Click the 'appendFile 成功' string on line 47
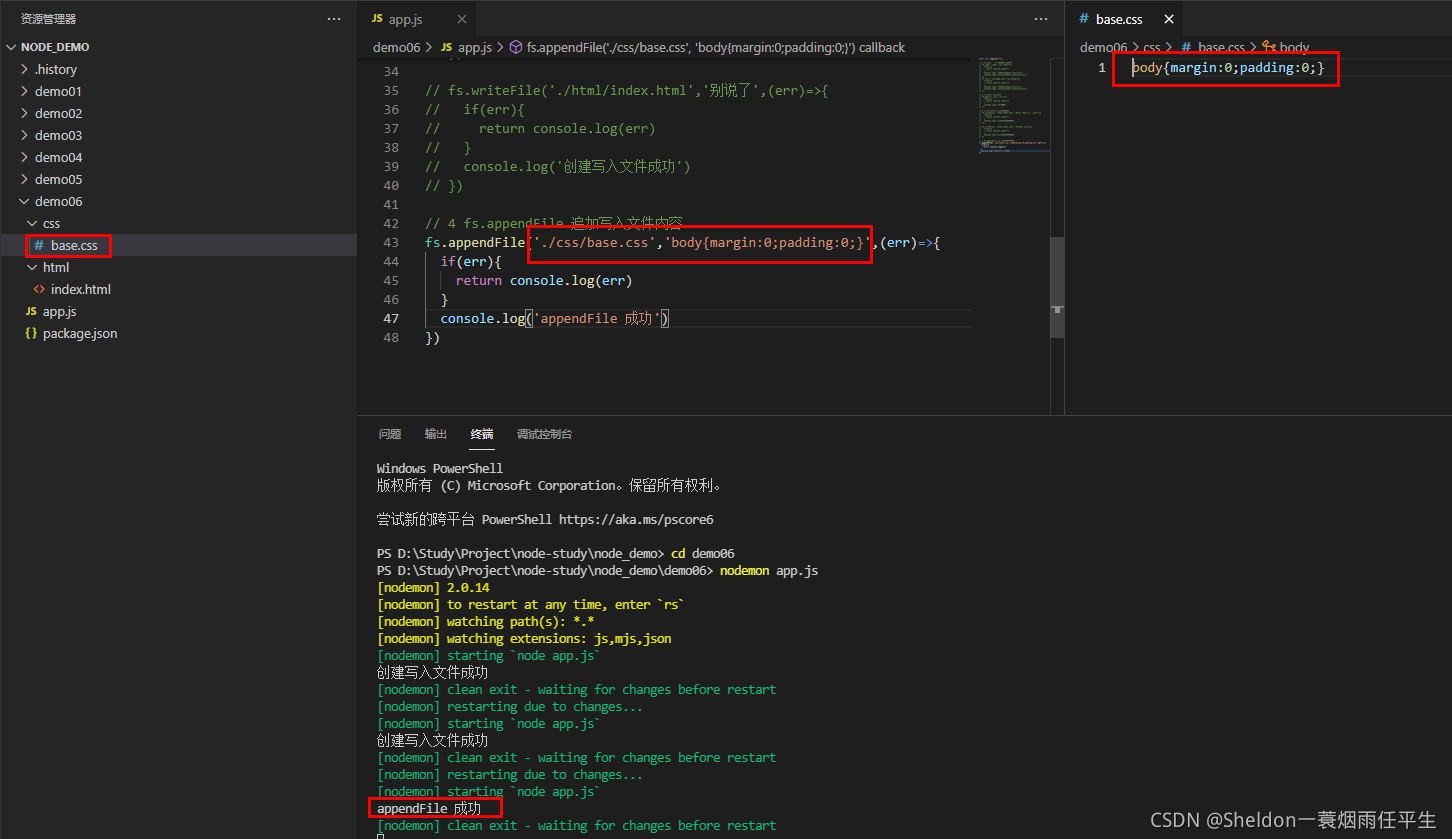 point(598,318)
